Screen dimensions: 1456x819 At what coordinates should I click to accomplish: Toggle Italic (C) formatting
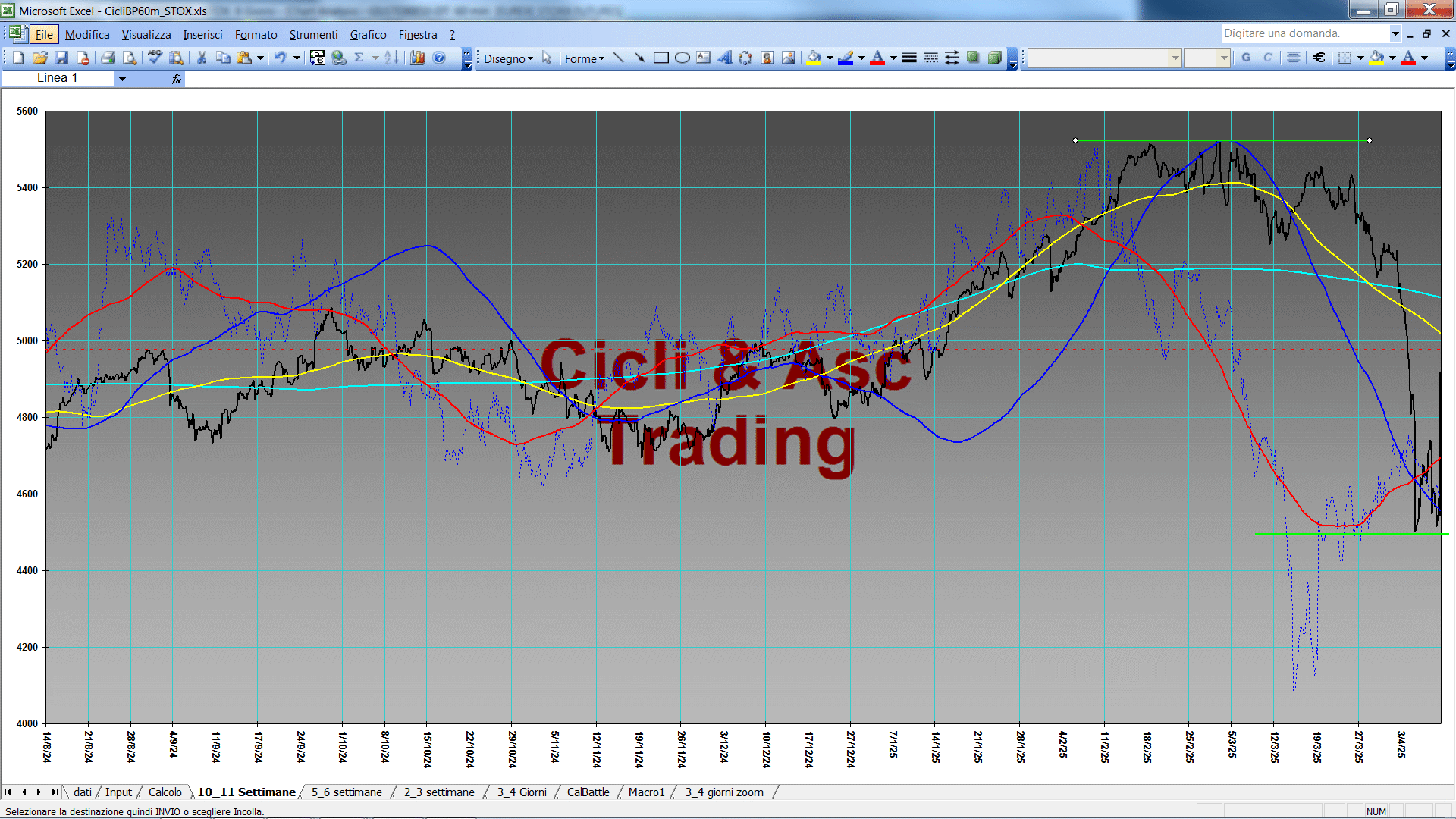[1267, 58]
